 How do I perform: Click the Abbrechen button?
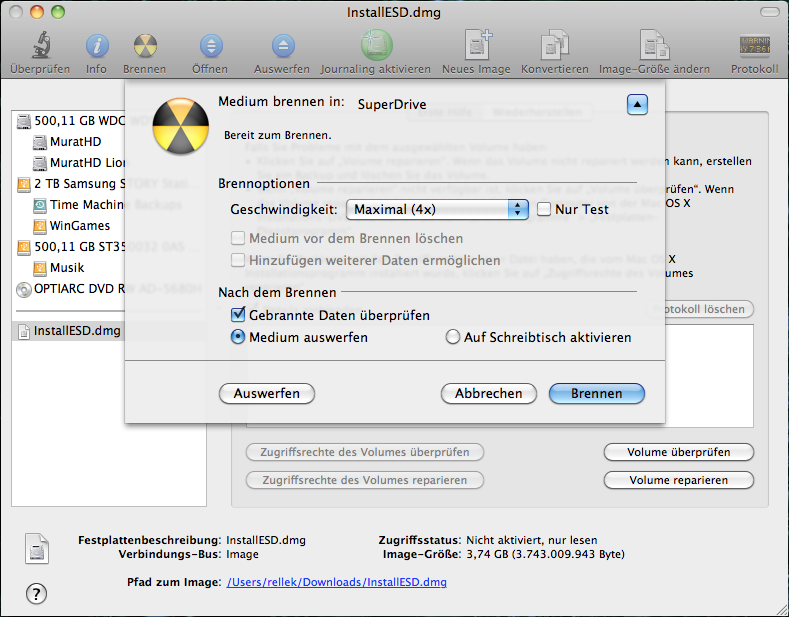coord(488,394)
